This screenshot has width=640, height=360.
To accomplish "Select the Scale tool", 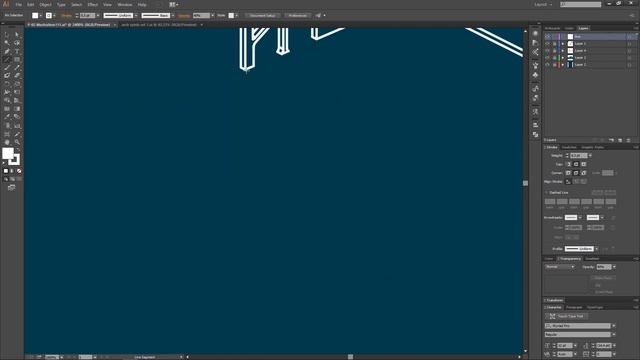I will [x=17, y=84].
